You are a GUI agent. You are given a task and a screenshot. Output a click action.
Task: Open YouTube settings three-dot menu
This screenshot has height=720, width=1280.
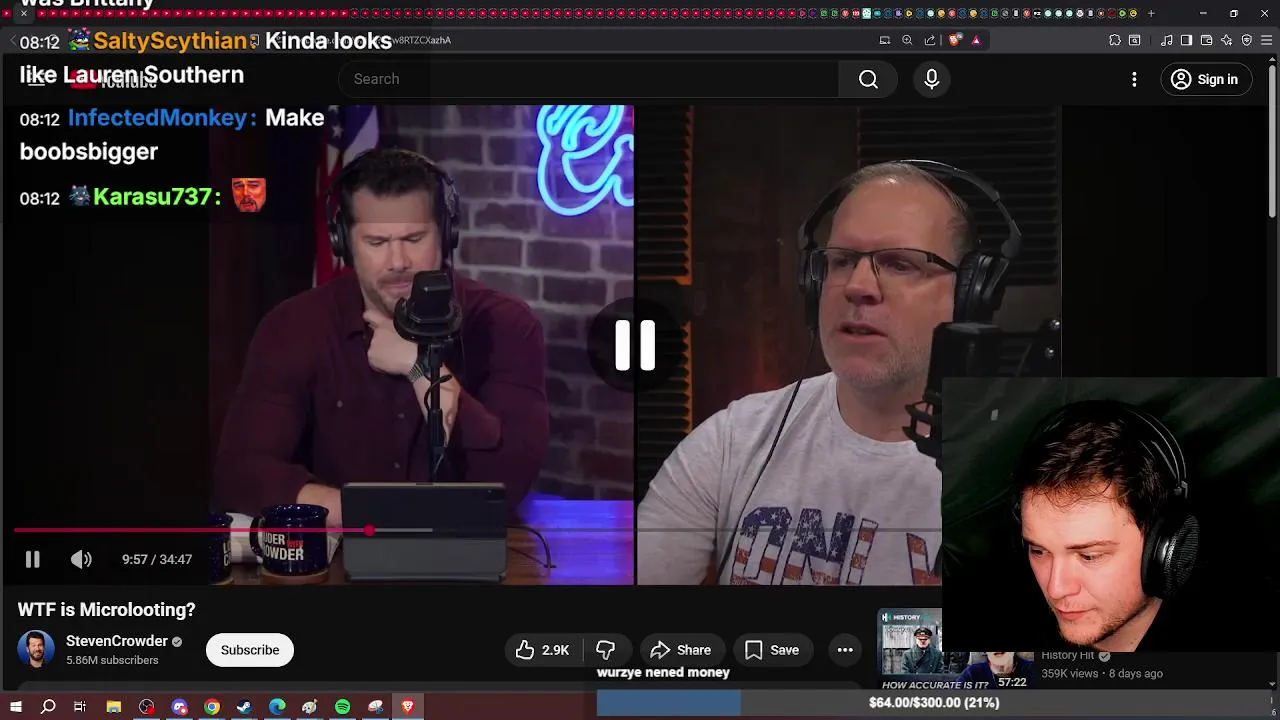click(1134, 79)
